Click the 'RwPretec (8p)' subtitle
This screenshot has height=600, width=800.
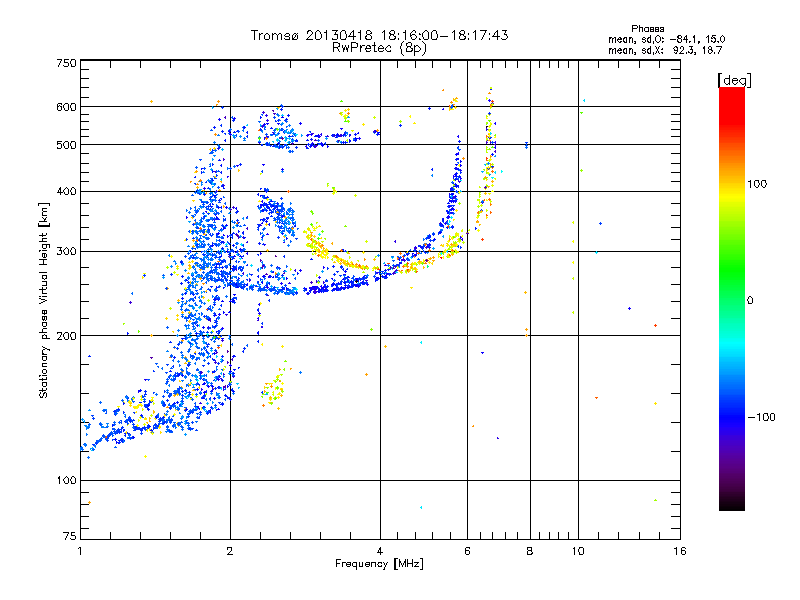[379, 48]
